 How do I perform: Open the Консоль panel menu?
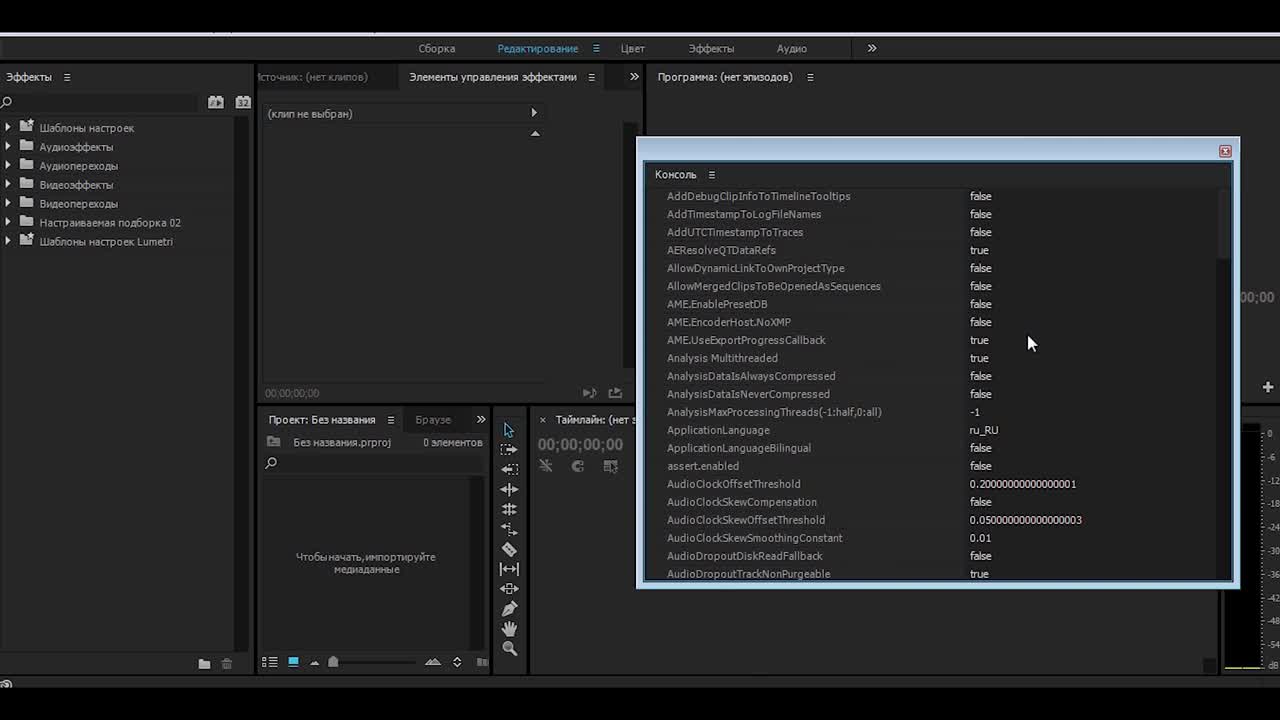[712, 175]
